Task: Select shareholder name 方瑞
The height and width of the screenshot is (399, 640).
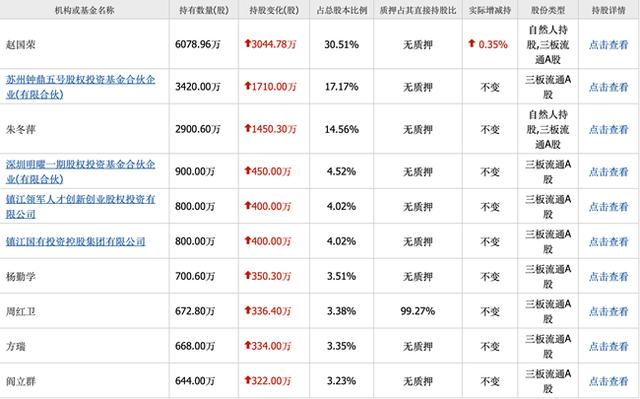Action: pos(16,346)
